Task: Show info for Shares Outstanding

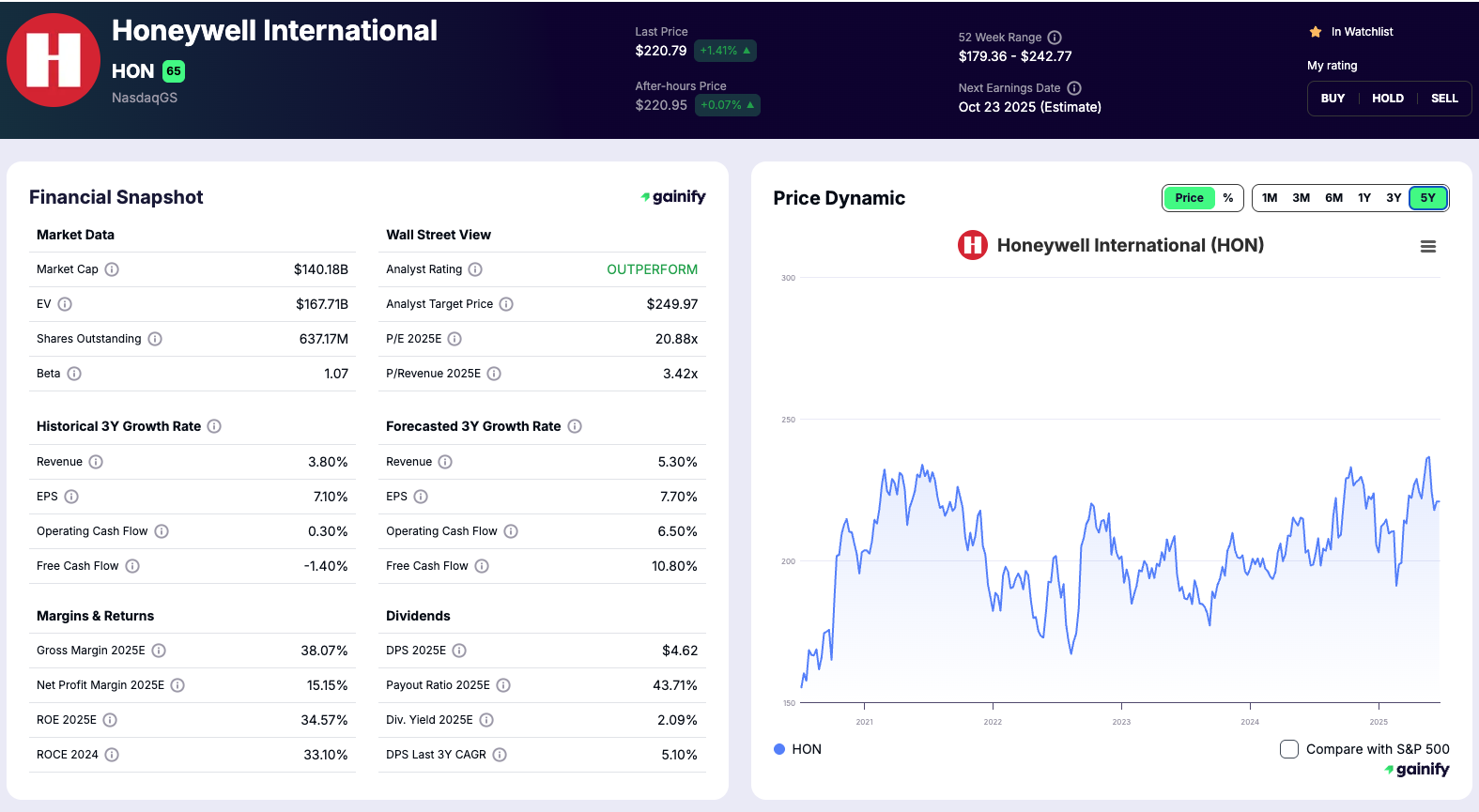Action: click(155, 339)
